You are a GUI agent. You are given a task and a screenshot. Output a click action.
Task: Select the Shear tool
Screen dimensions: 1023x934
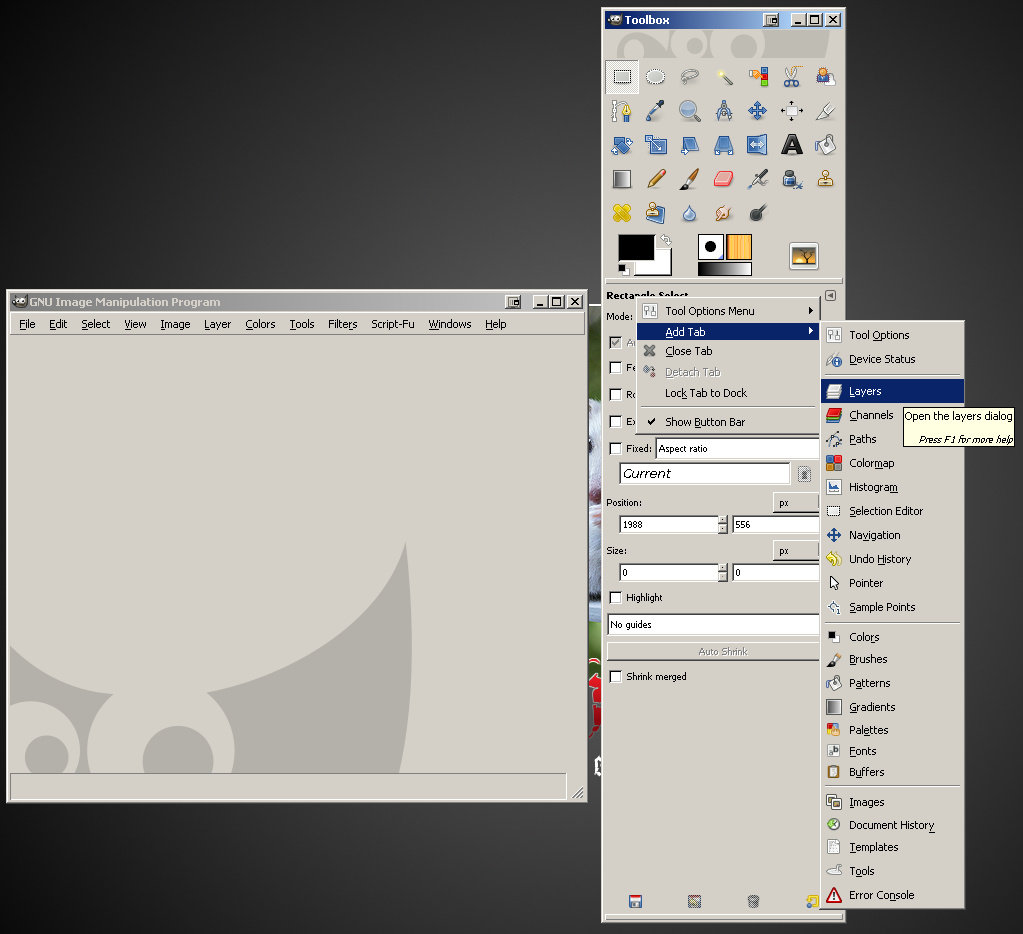pos(690,145)
